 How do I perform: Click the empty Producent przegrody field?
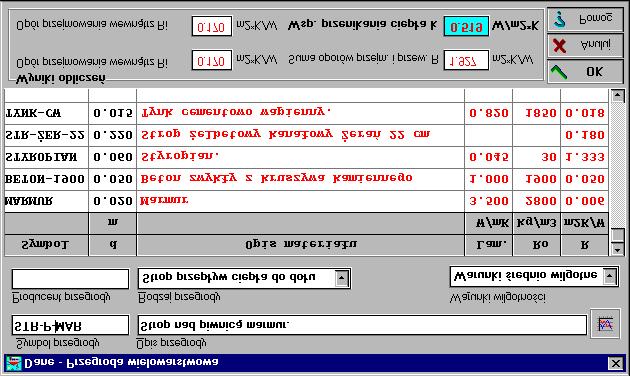(x=70, y=279)
